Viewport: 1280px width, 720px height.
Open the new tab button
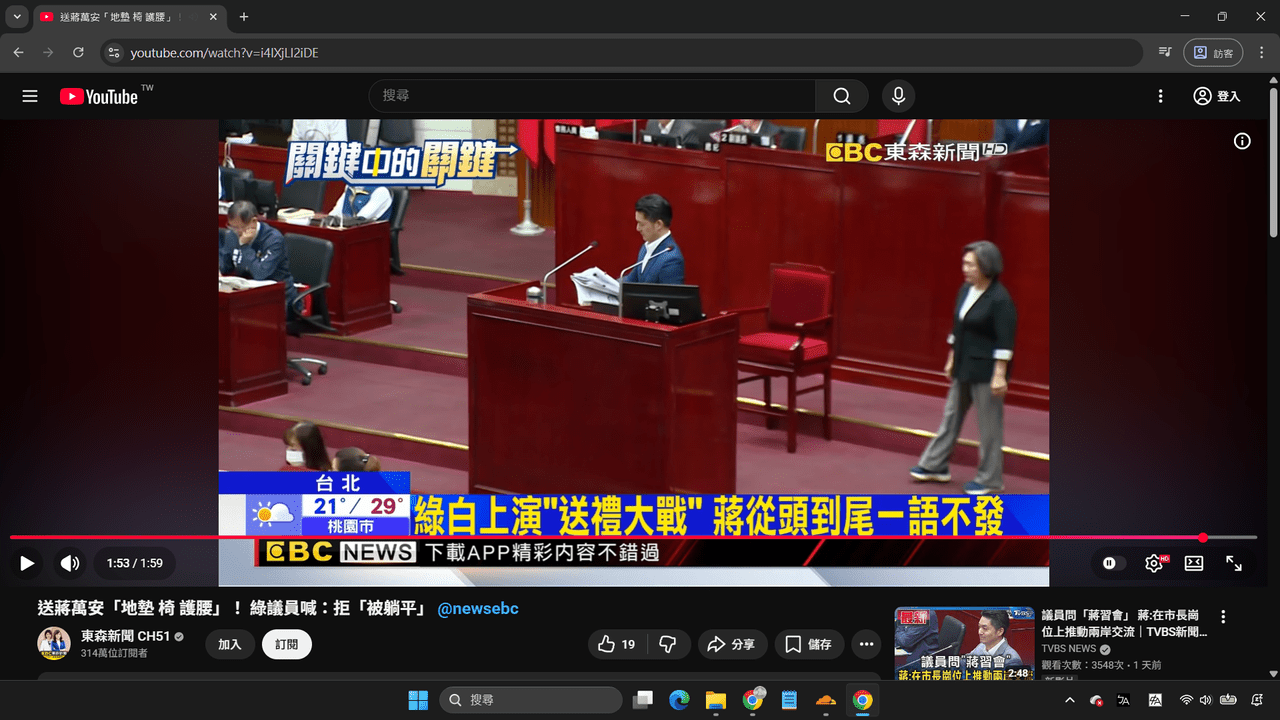click(244, 17)
